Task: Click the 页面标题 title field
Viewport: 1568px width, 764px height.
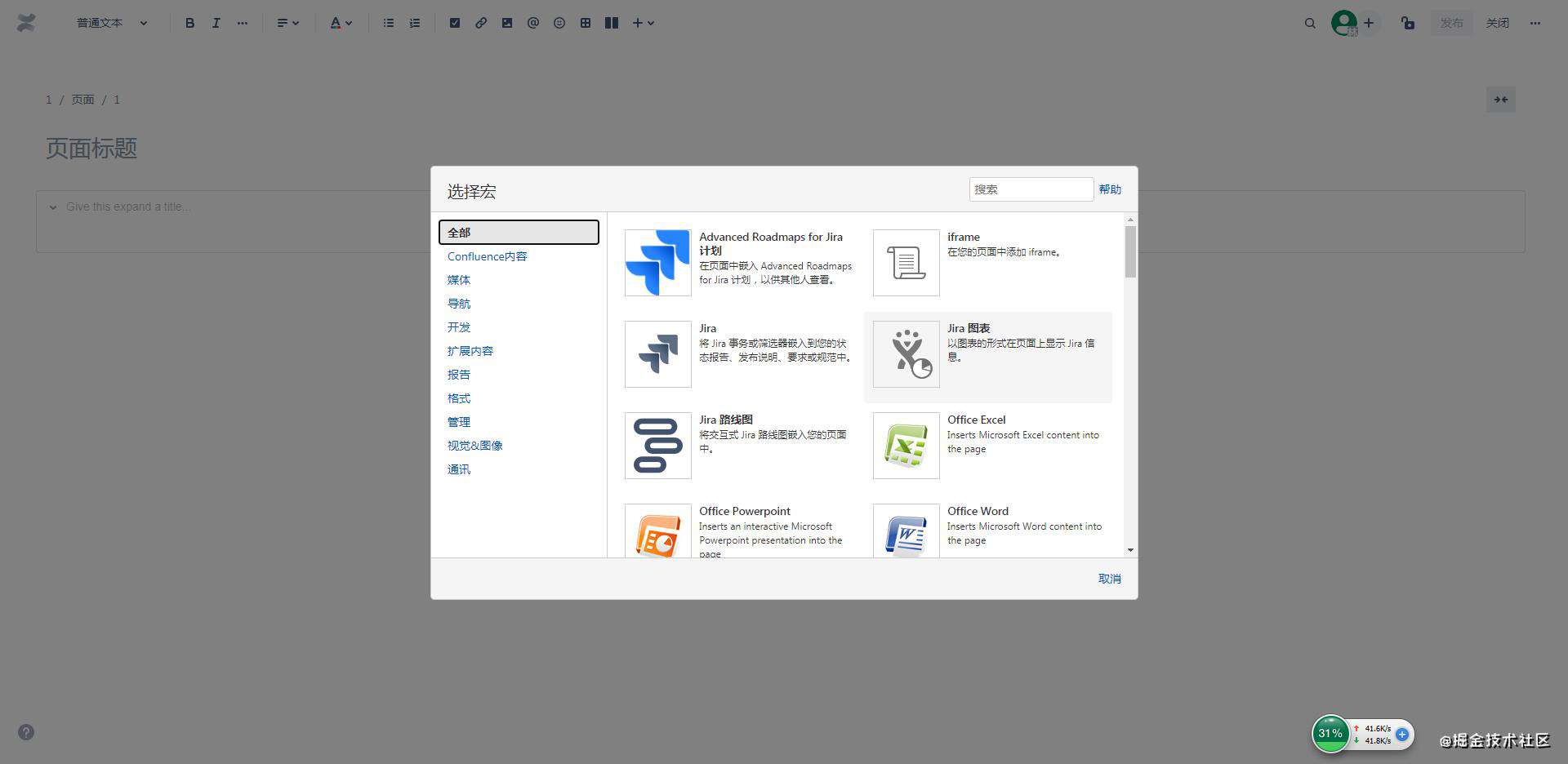Action: (x=91, y=149)
